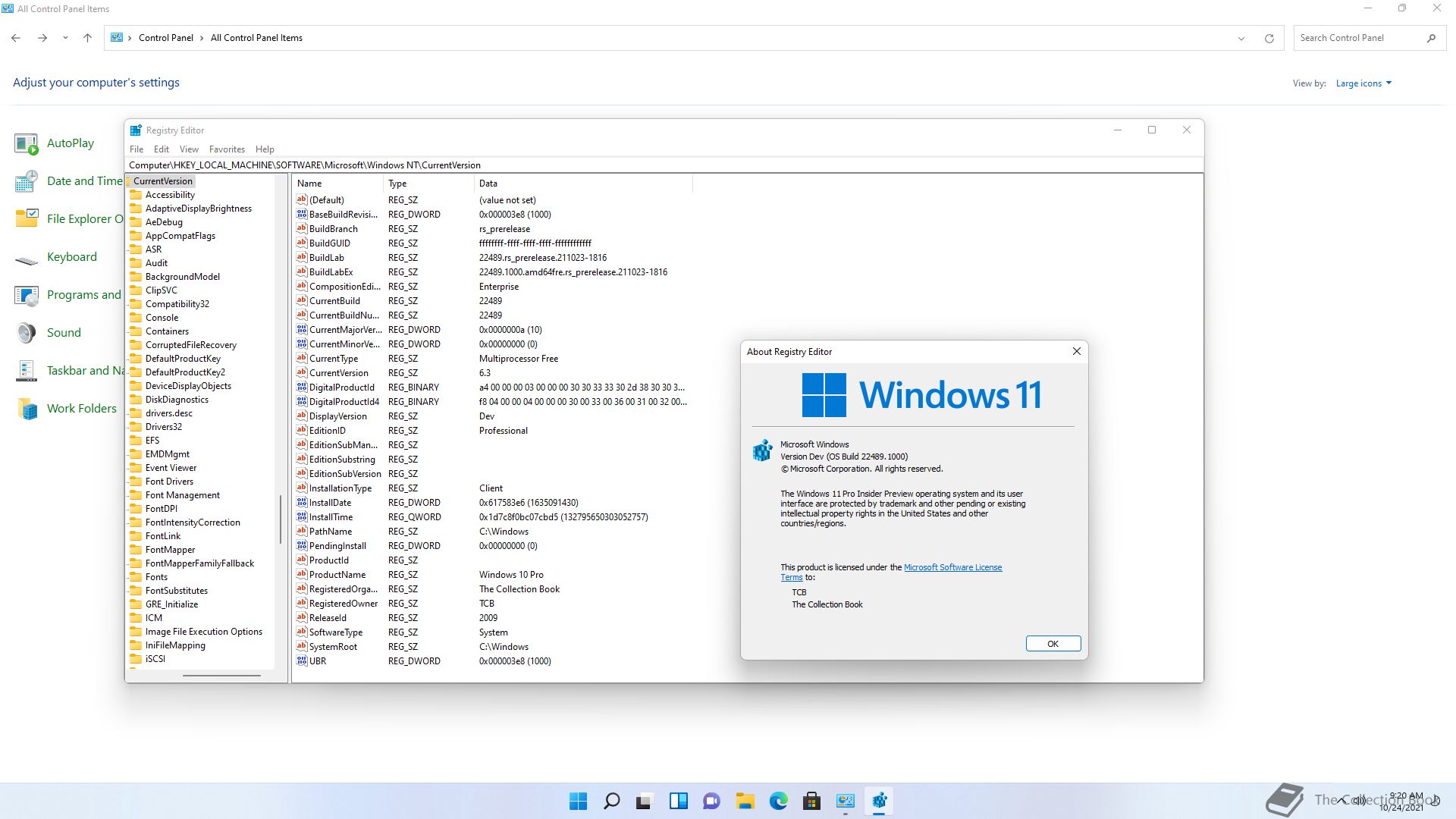Open the Sound control panel icon

point(48,333)
